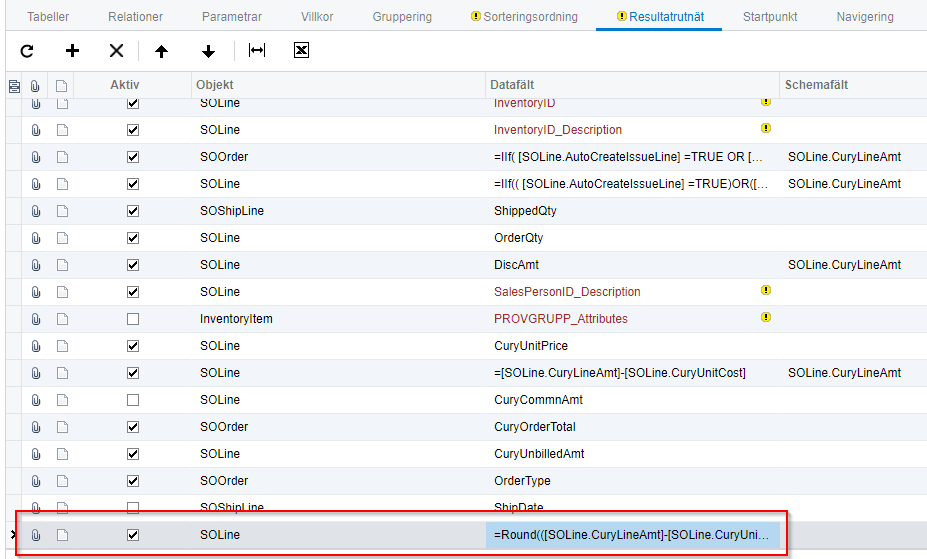Edit the Round formula Datafält cell

pyautogui.click(x=632, y=535)
